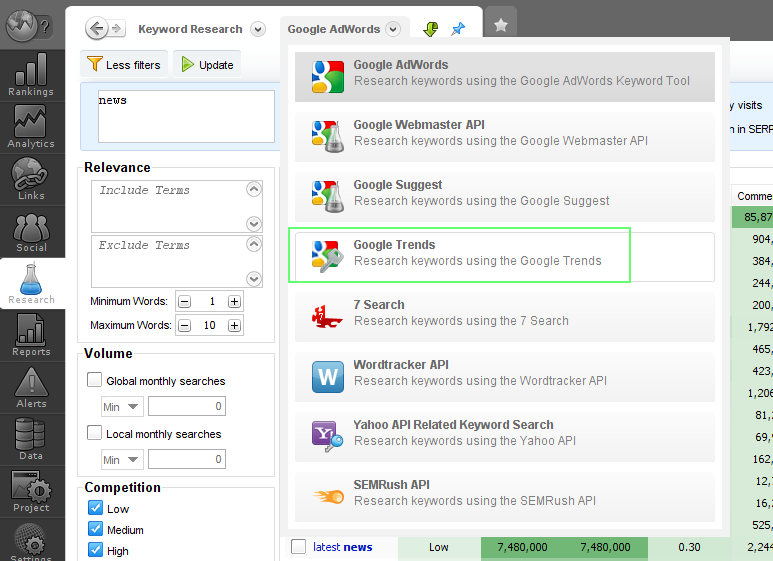Increase Maximum Words with plus
Screen dimensions: 773x561
[x=234, y=325]
